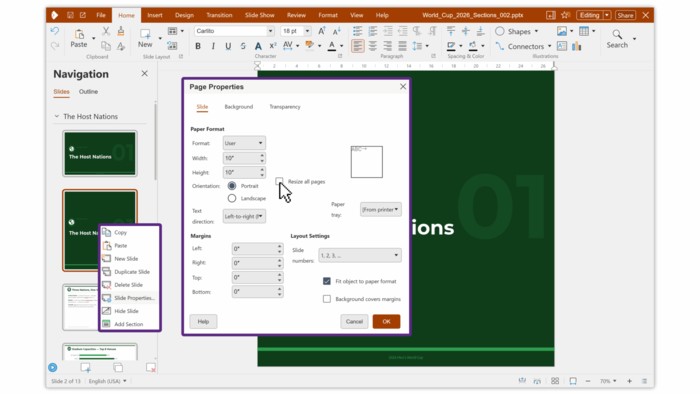Increase font size icon
700x394 pixels.
pos(321,31)
